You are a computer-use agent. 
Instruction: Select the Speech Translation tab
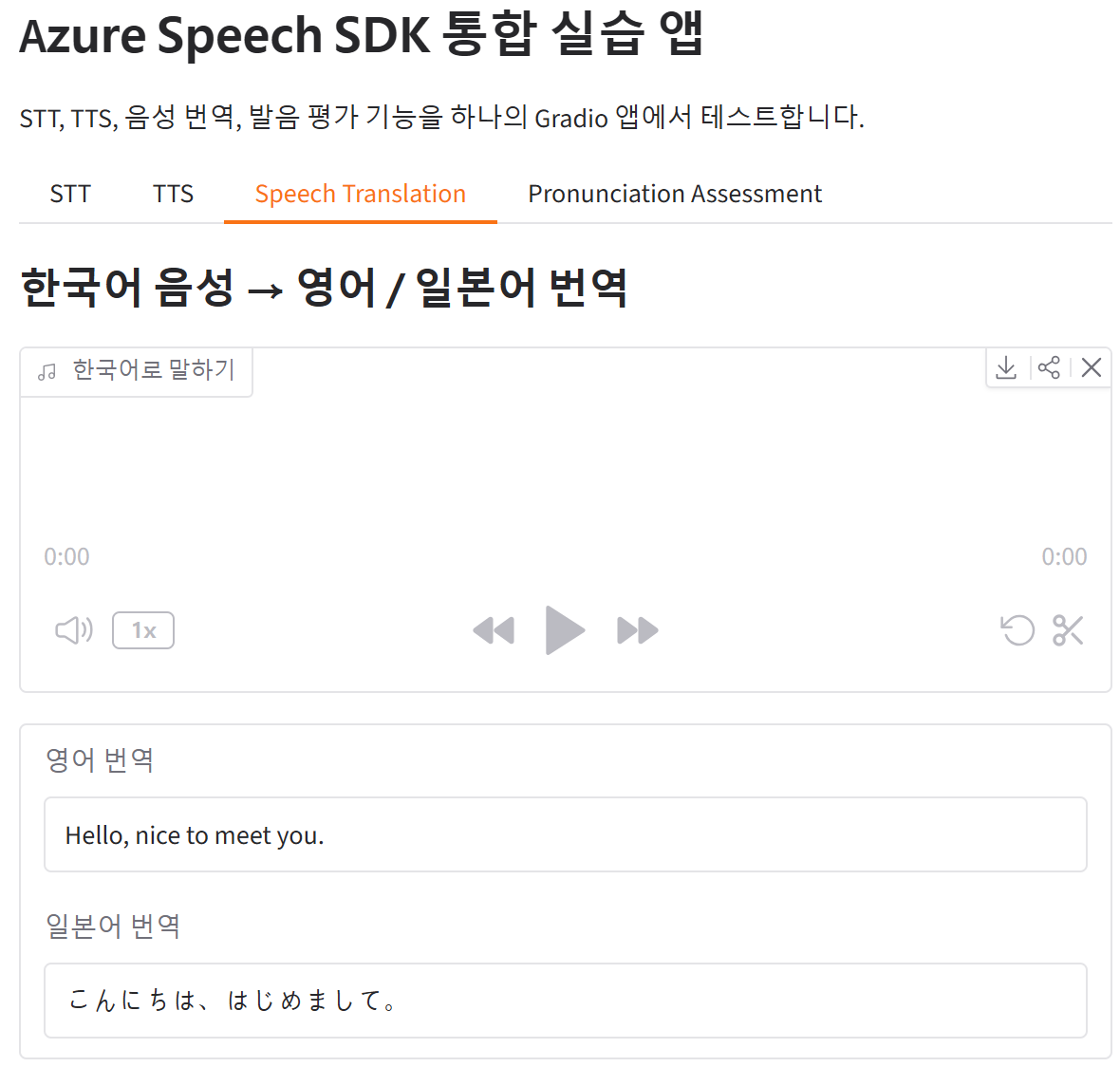coord(360,195)
